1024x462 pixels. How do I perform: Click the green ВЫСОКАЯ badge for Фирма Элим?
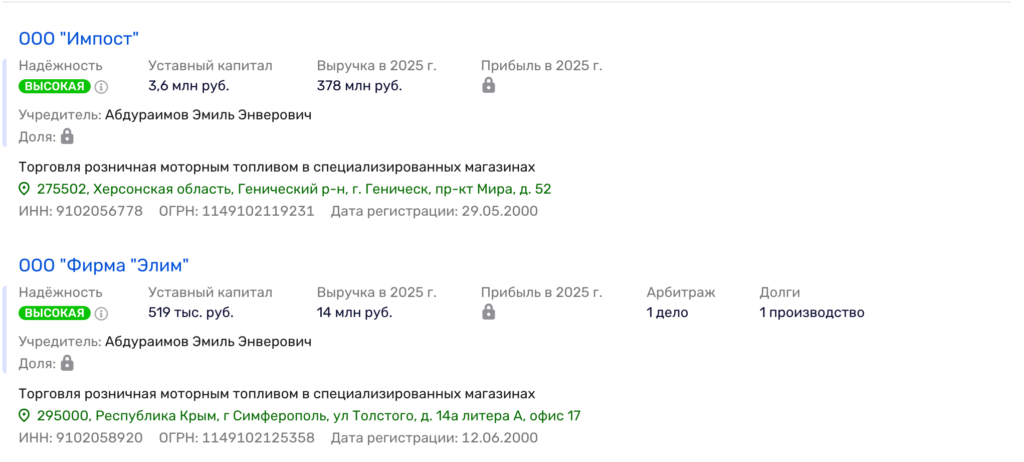[54, 313]
